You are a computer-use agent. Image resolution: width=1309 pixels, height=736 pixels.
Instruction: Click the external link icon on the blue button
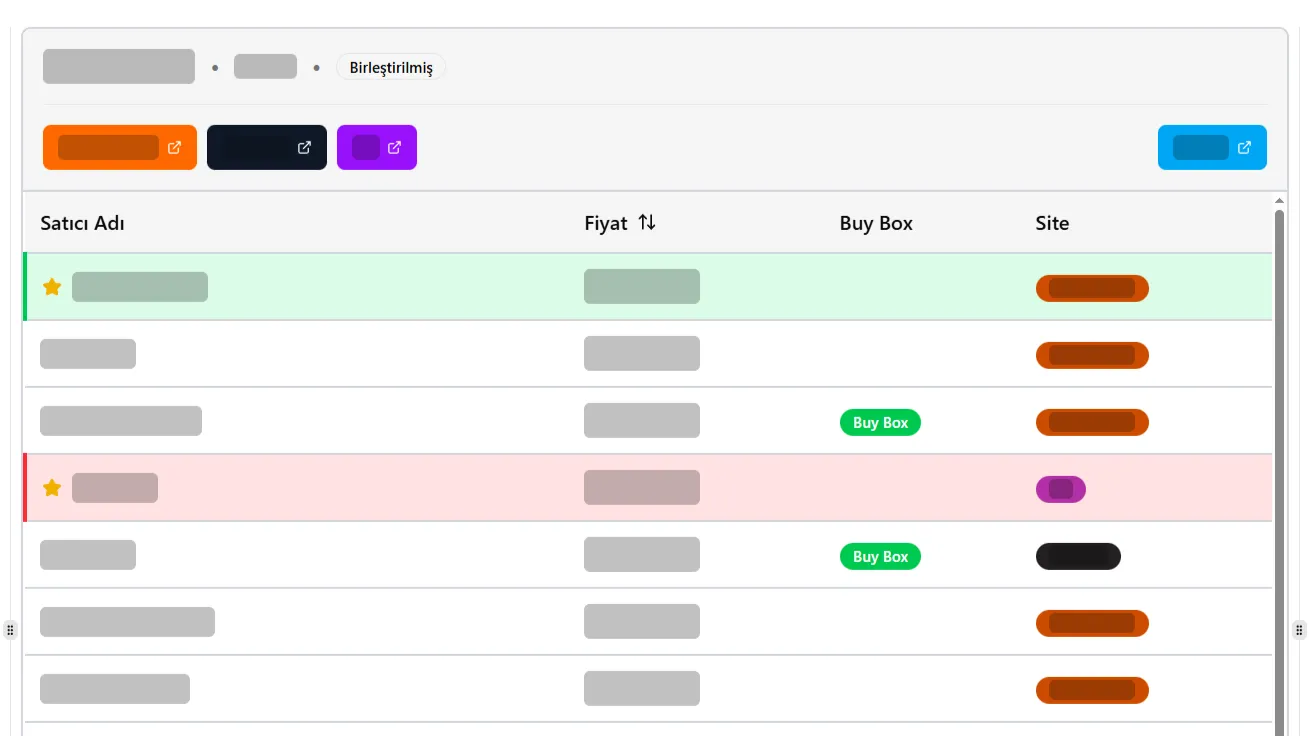(x=1244, y=147)
